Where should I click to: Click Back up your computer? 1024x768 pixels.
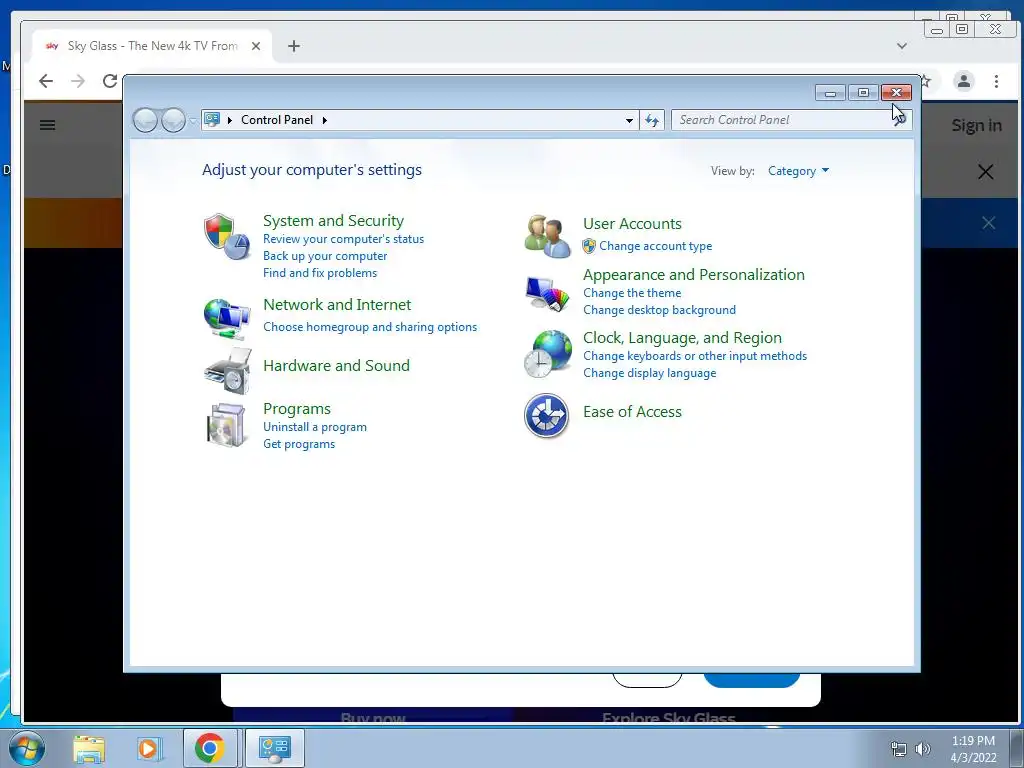pyautogui.click(x=325, y=256)
